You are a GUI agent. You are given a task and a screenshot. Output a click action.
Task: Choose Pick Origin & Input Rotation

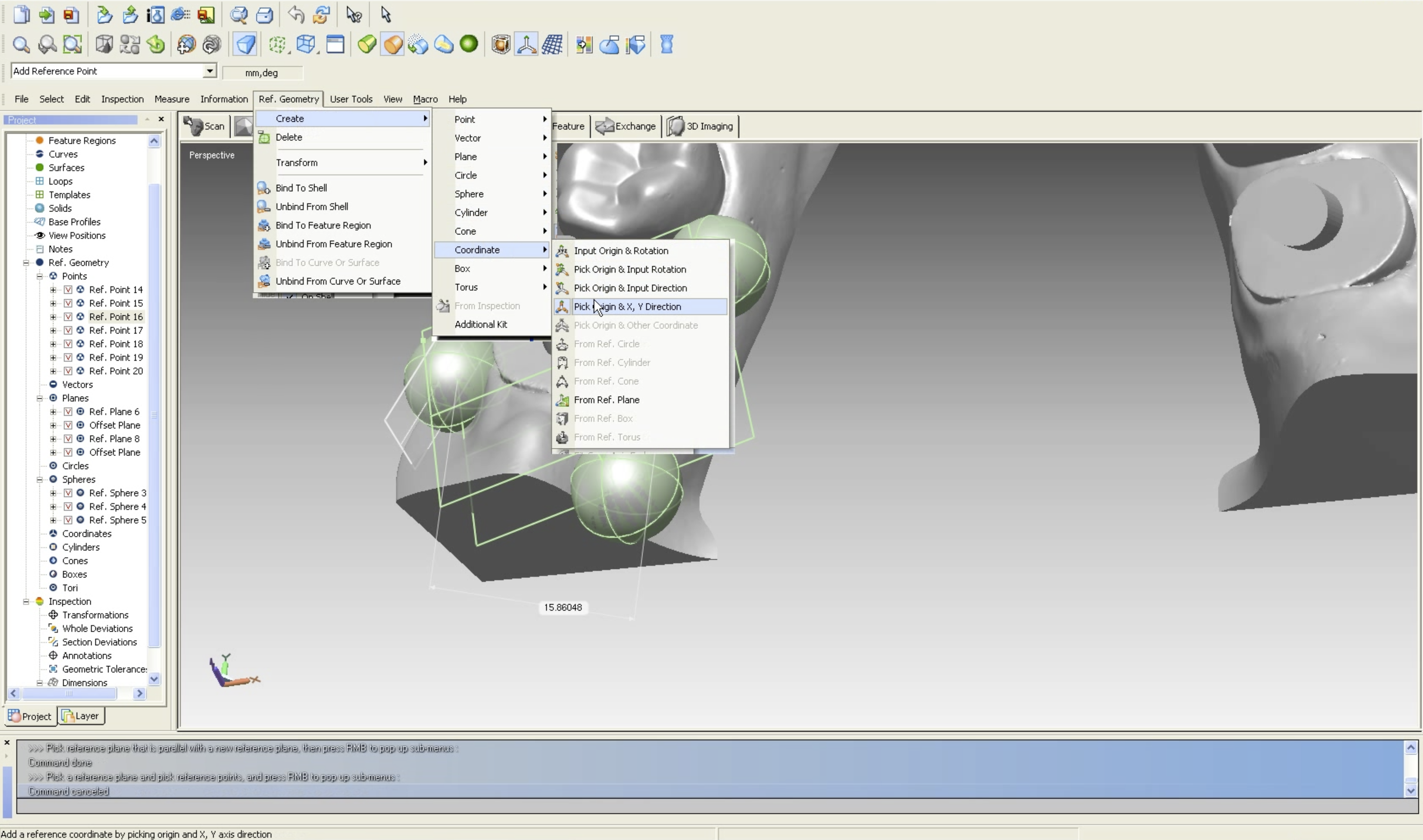(629, 270)
